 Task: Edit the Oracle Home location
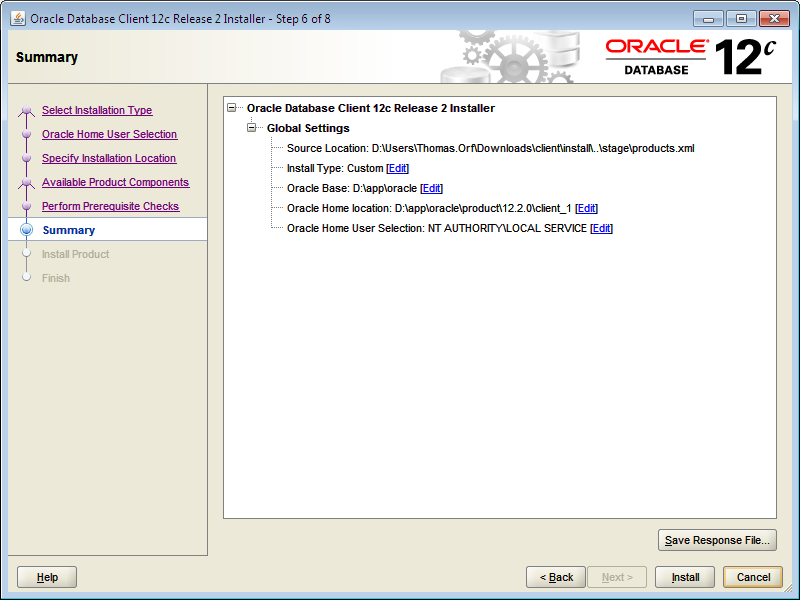tap(586, 208)
